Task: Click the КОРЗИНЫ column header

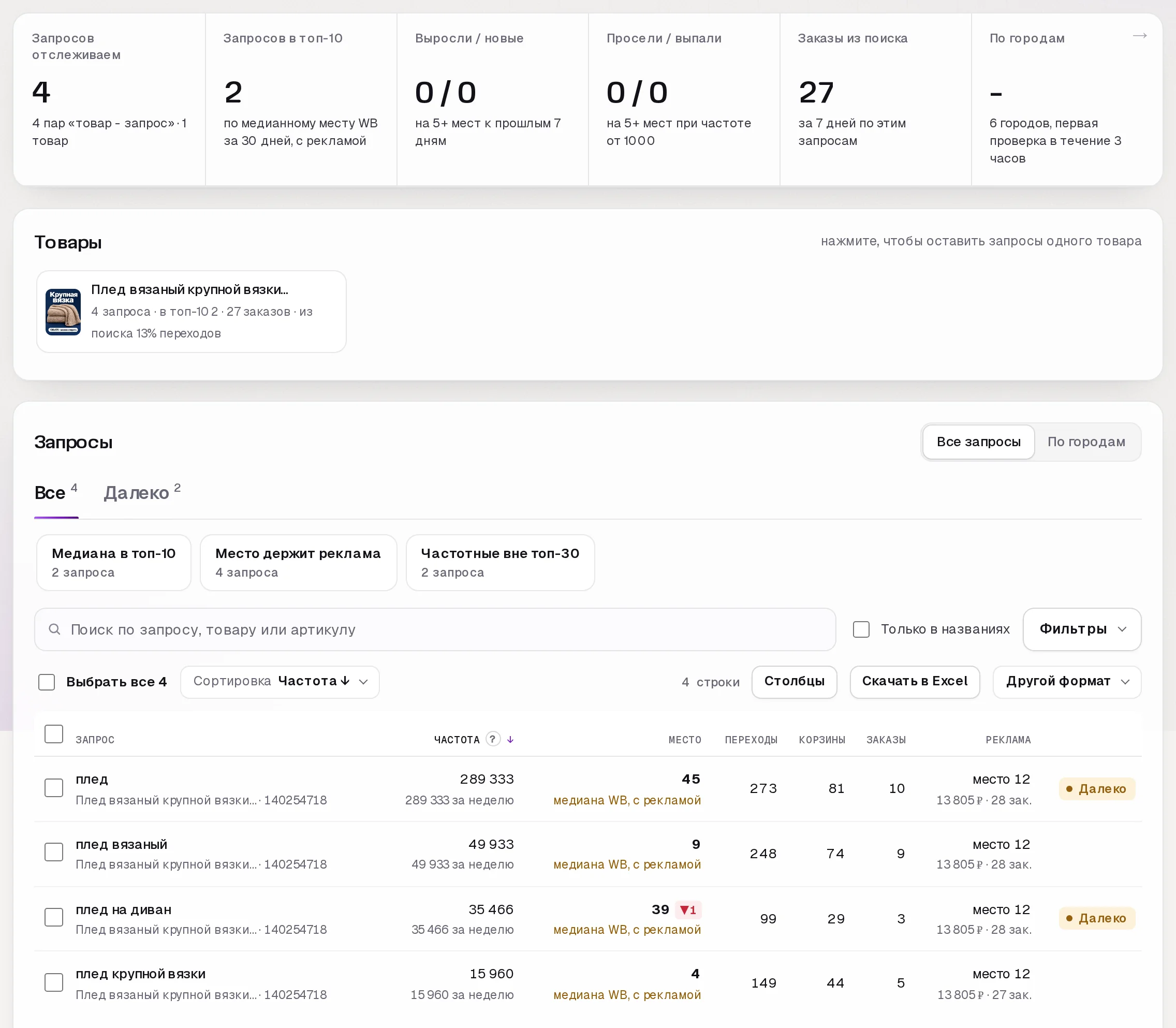Action: tap(822, 740)
